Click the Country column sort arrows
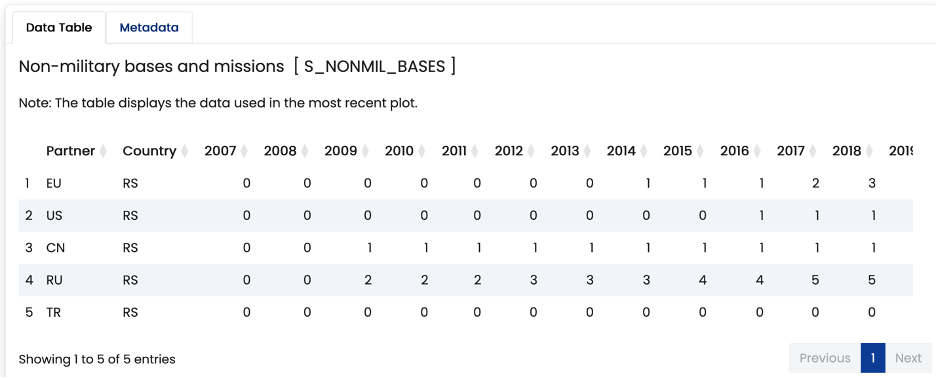 (184, 152)
